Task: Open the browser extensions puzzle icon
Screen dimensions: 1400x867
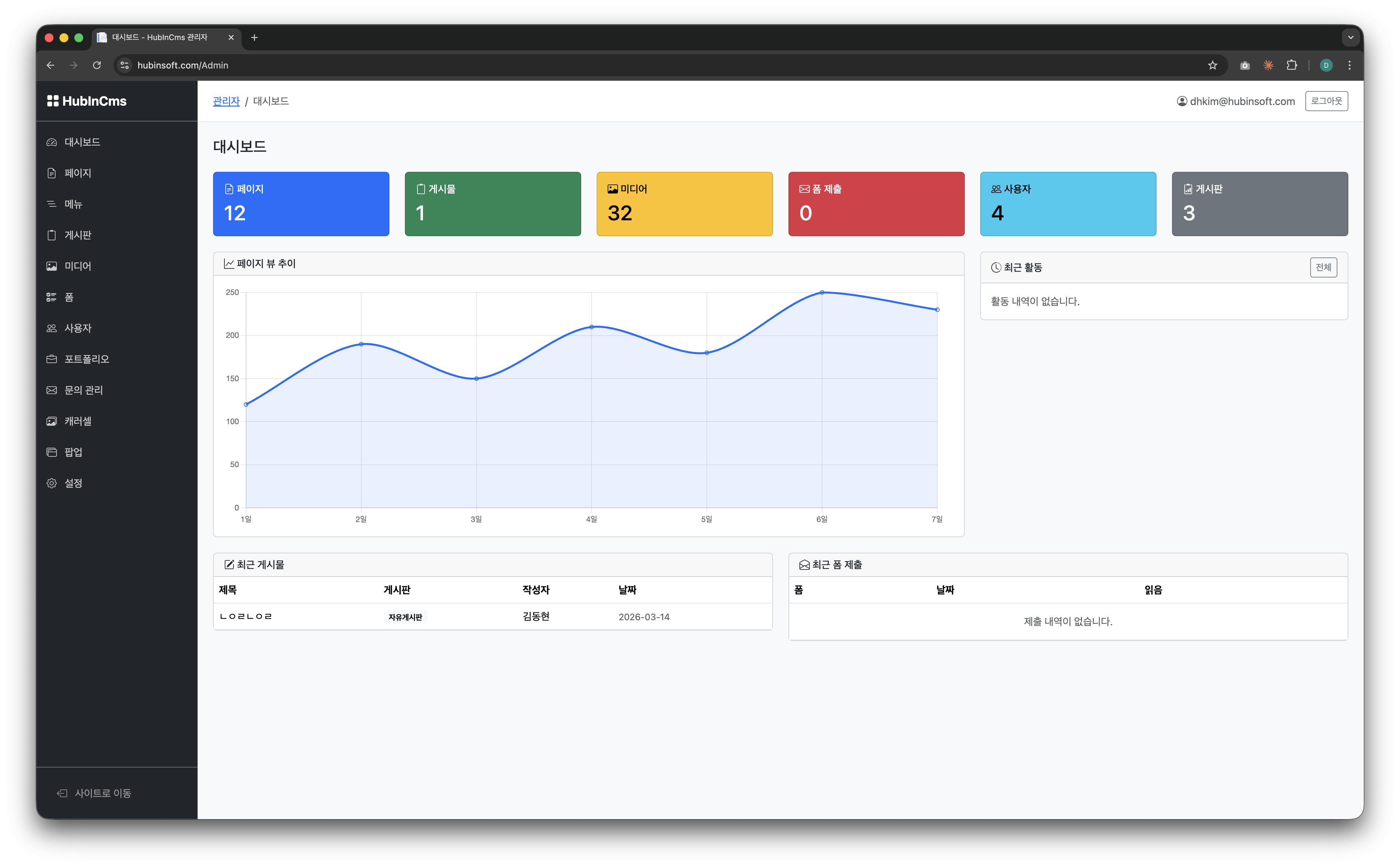Action: tap(1292, 65)
